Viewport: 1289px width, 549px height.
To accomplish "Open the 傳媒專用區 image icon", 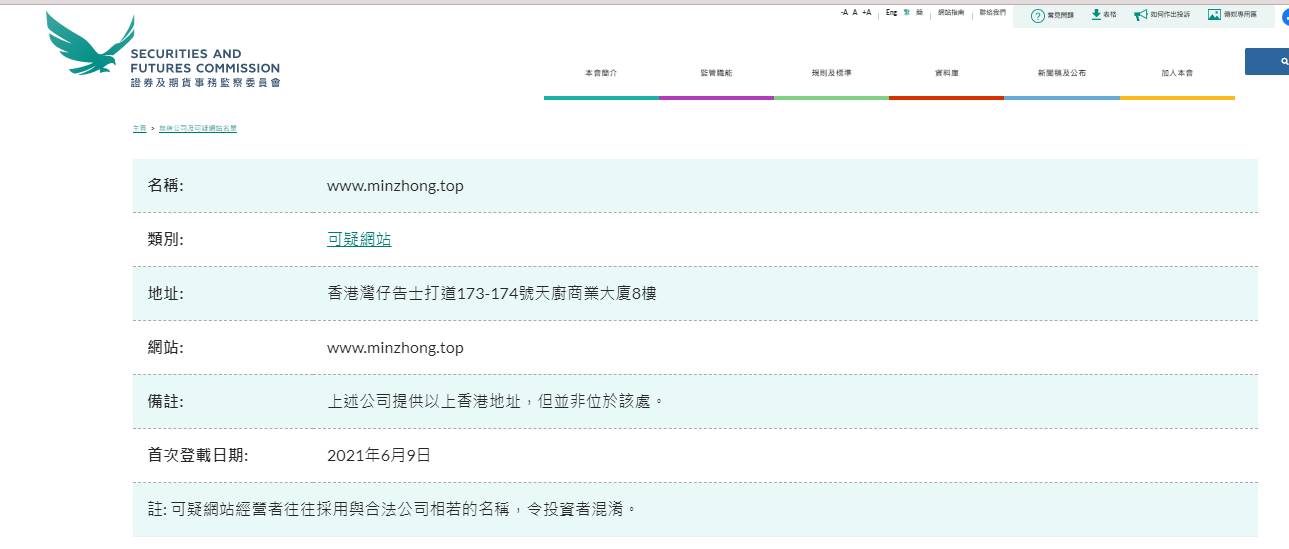I will (x=1214, y=15).
